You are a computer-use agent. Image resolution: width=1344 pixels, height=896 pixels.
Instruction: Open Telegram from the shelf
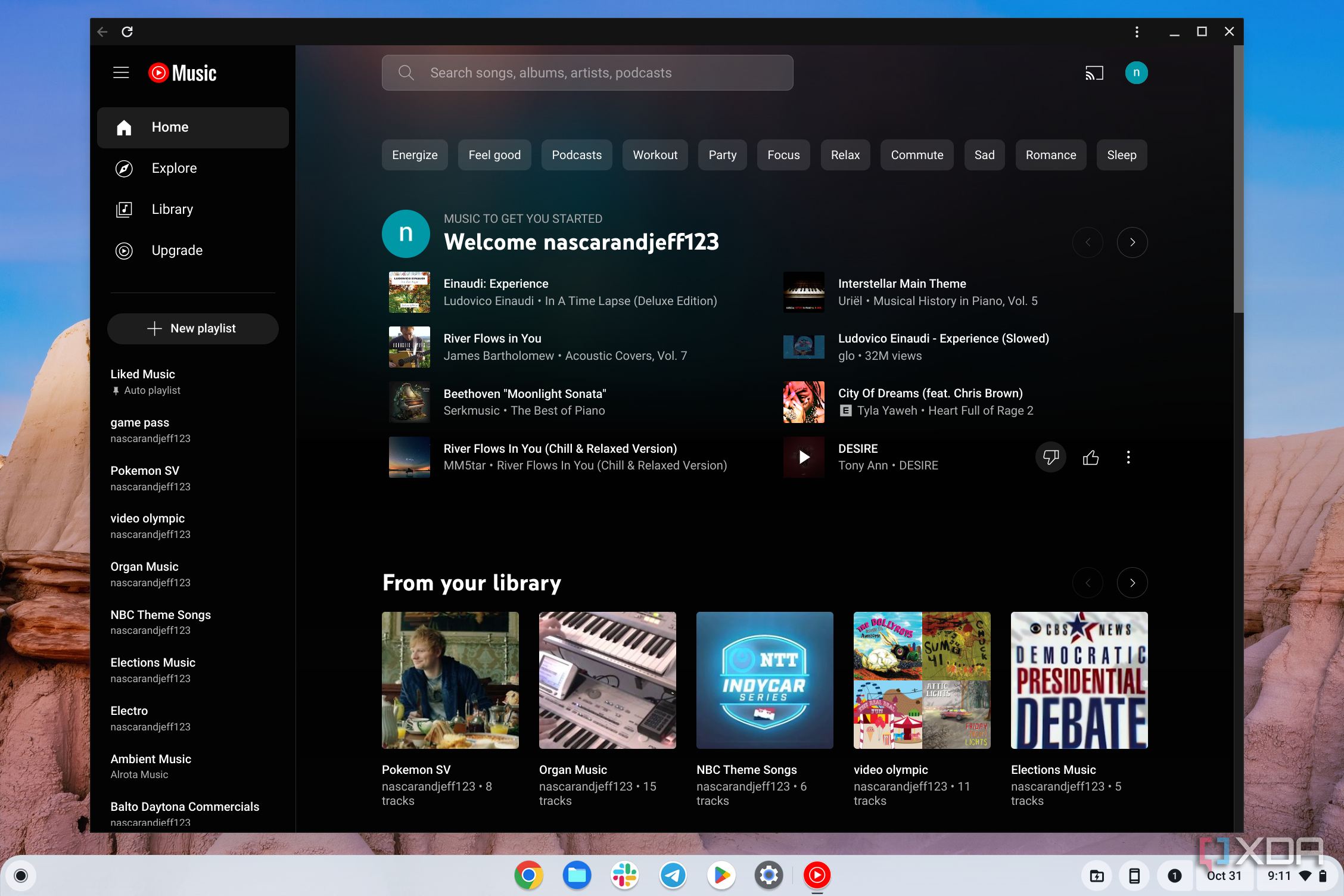[x=673, y=875]
